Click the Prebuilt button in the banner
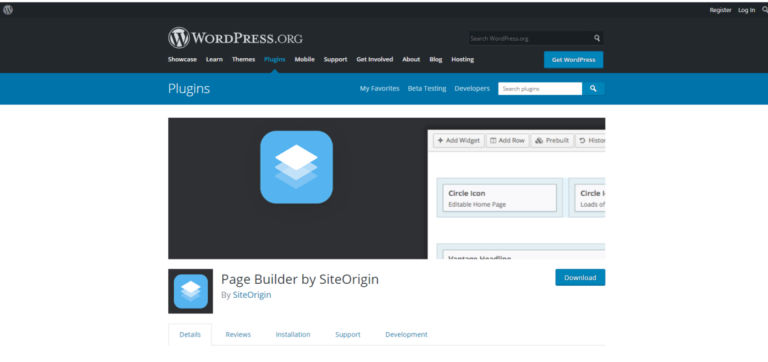The width and height of the screenshot is (768, 362). pos(552,141)
